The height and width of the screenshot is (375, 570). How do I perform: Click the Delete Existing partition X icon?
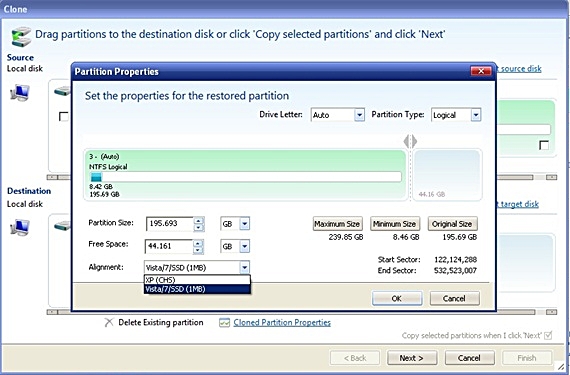coord(109,322)
